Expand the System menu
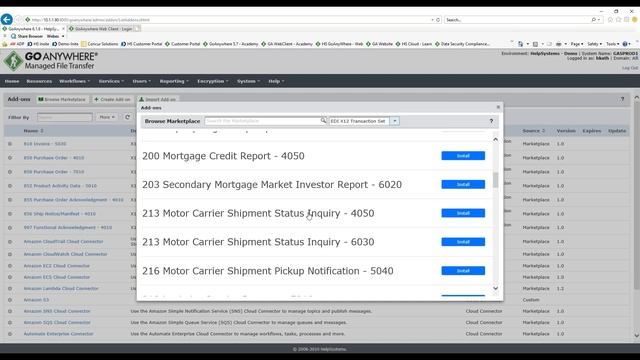Screen dimensions: 640x360 coord(248,81)
